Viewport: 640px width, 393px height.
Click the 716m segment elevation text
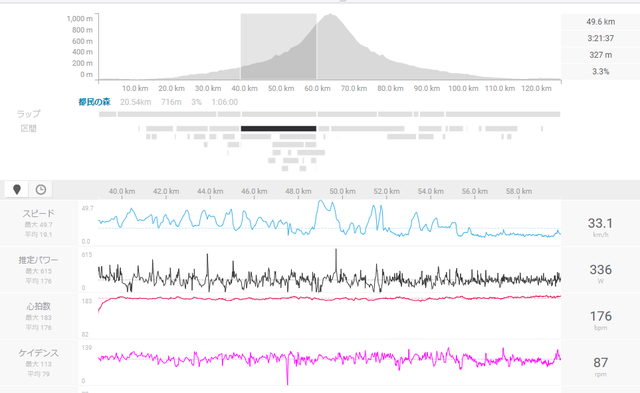pyautogui.click(x=171, y=102)
